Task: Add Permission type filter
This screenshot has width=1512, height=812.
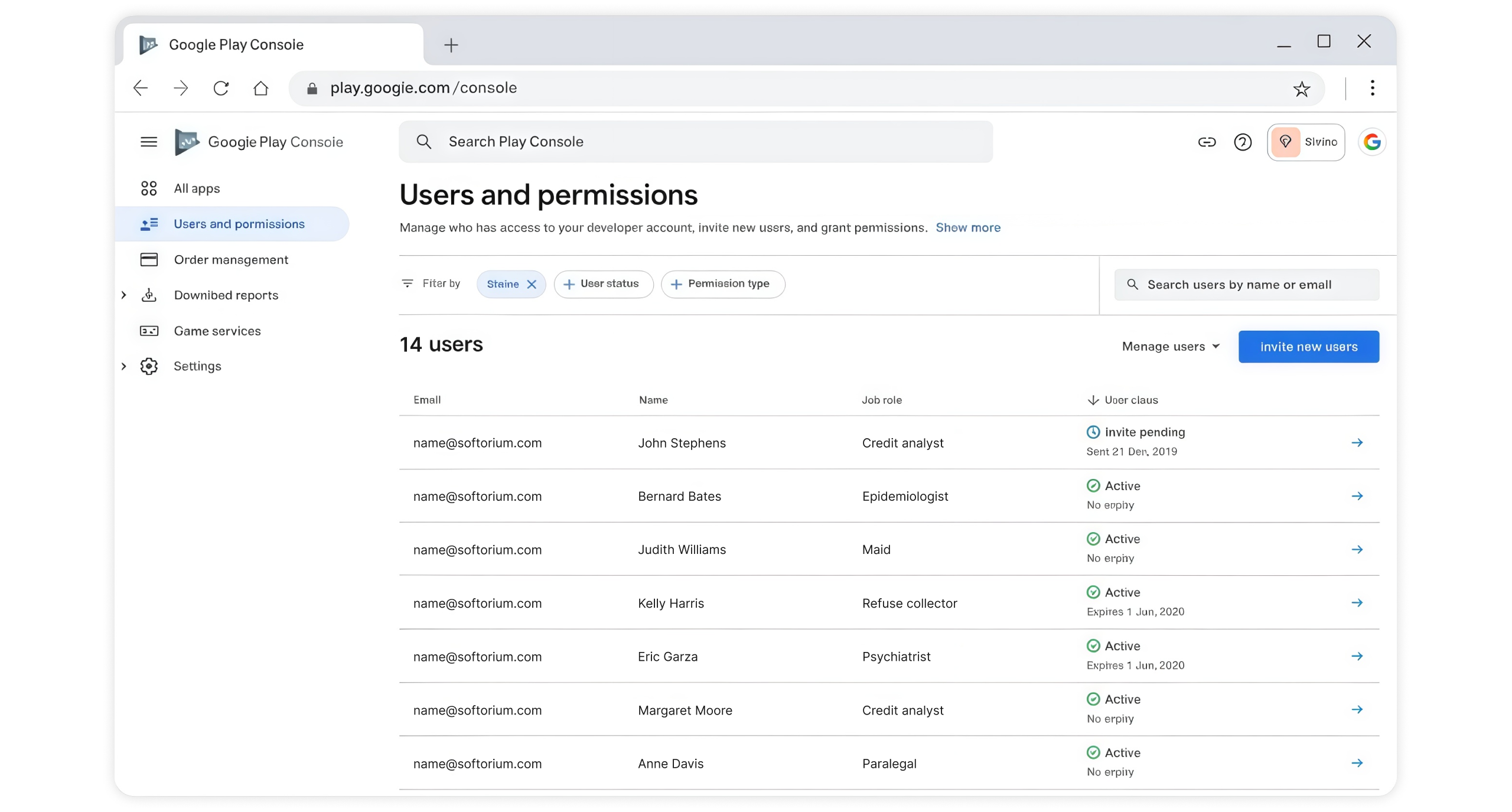Action: tap(722, 284)
